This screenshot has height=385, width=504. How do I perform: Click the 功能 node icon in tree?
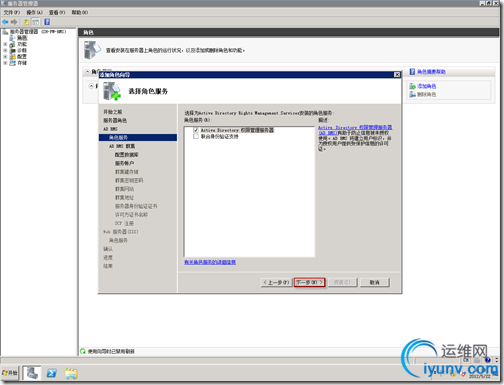(x=13, y=44)
